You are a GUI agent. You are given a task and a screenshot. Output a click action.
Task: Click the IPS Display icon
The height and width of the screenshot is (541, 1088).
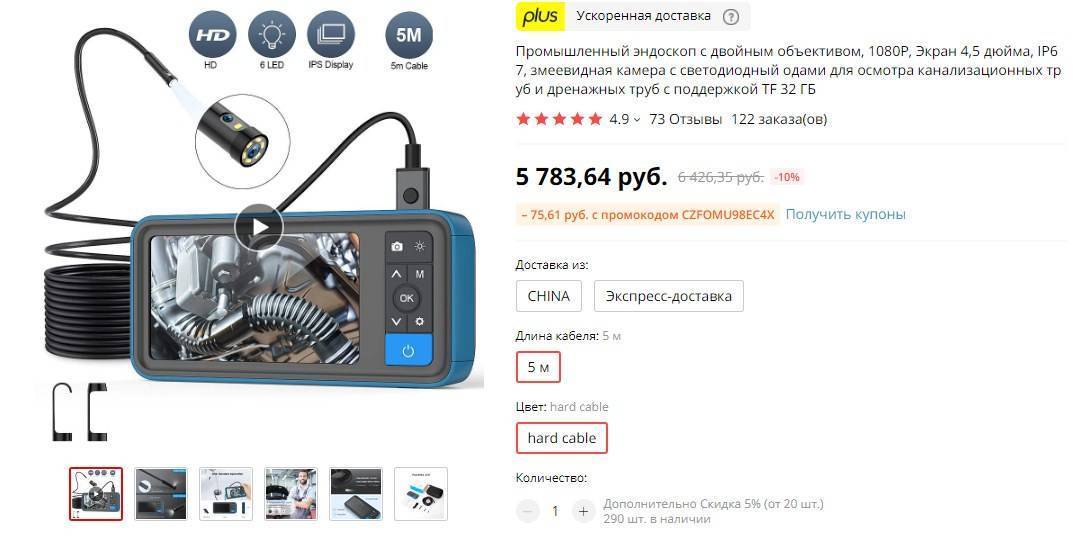click(331, 35)
